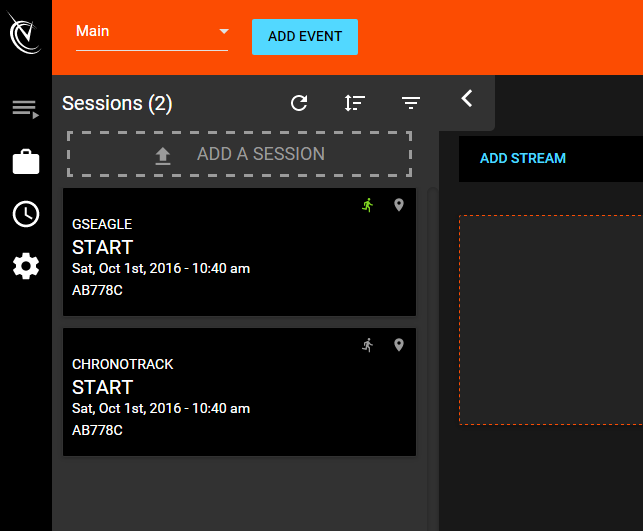This screenshot has width=643, height=531.
Task: Open the settings gear icon
Action: click(x=26, y=266)
